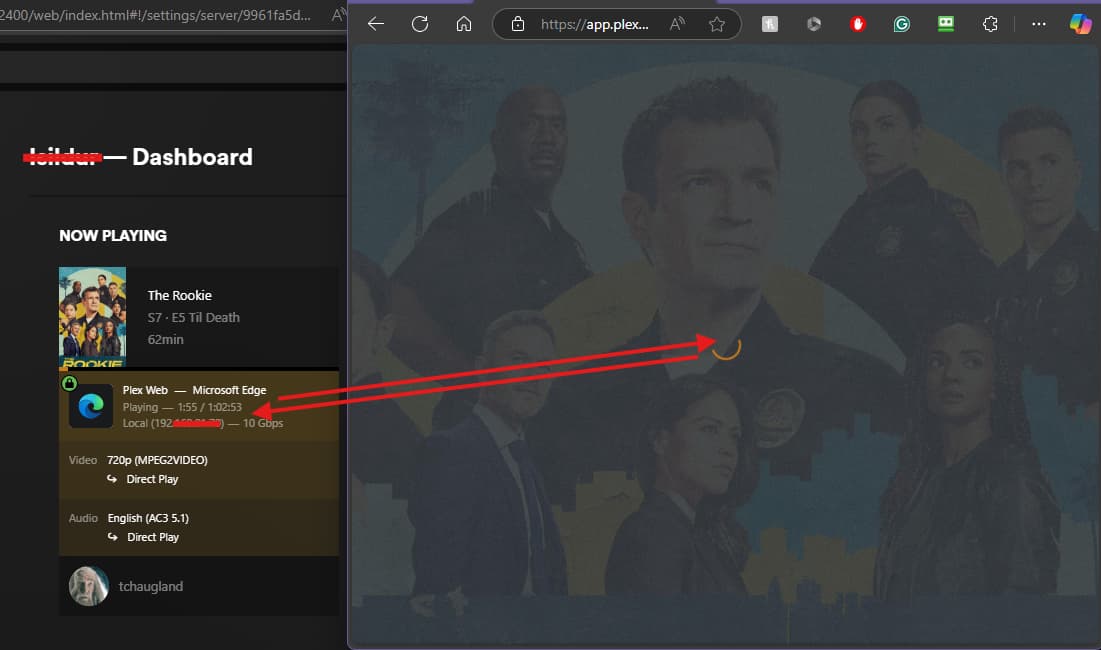Viewport: 1101px width, 650px height.
Task: Click the Playing 1:55 / 1:02:53 status
Action: click(182, 407)
